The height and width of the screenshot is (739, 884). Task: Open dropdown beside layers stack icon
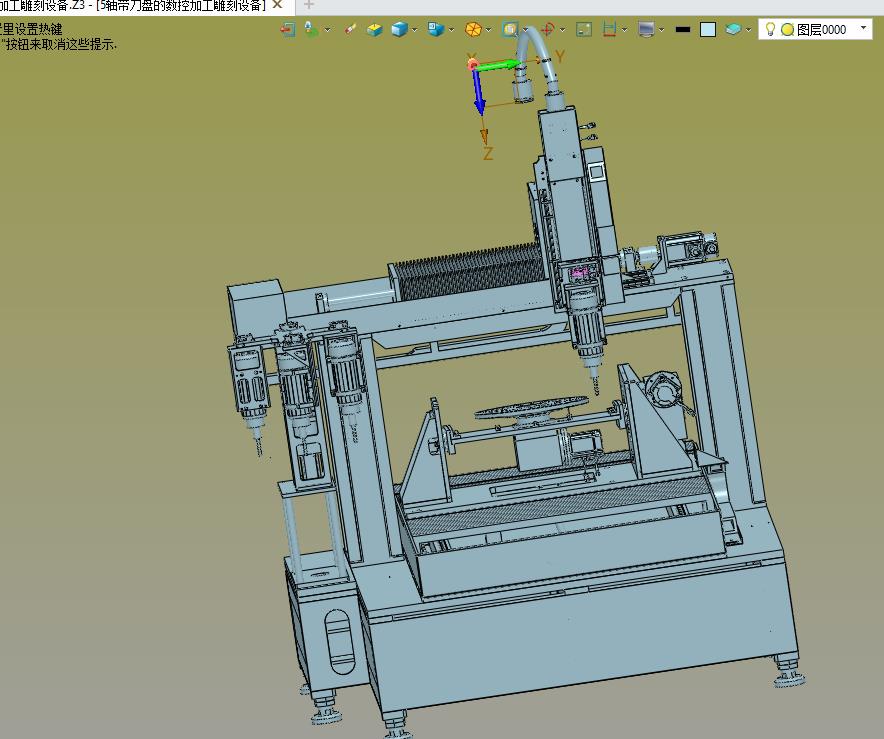[748, 30]
